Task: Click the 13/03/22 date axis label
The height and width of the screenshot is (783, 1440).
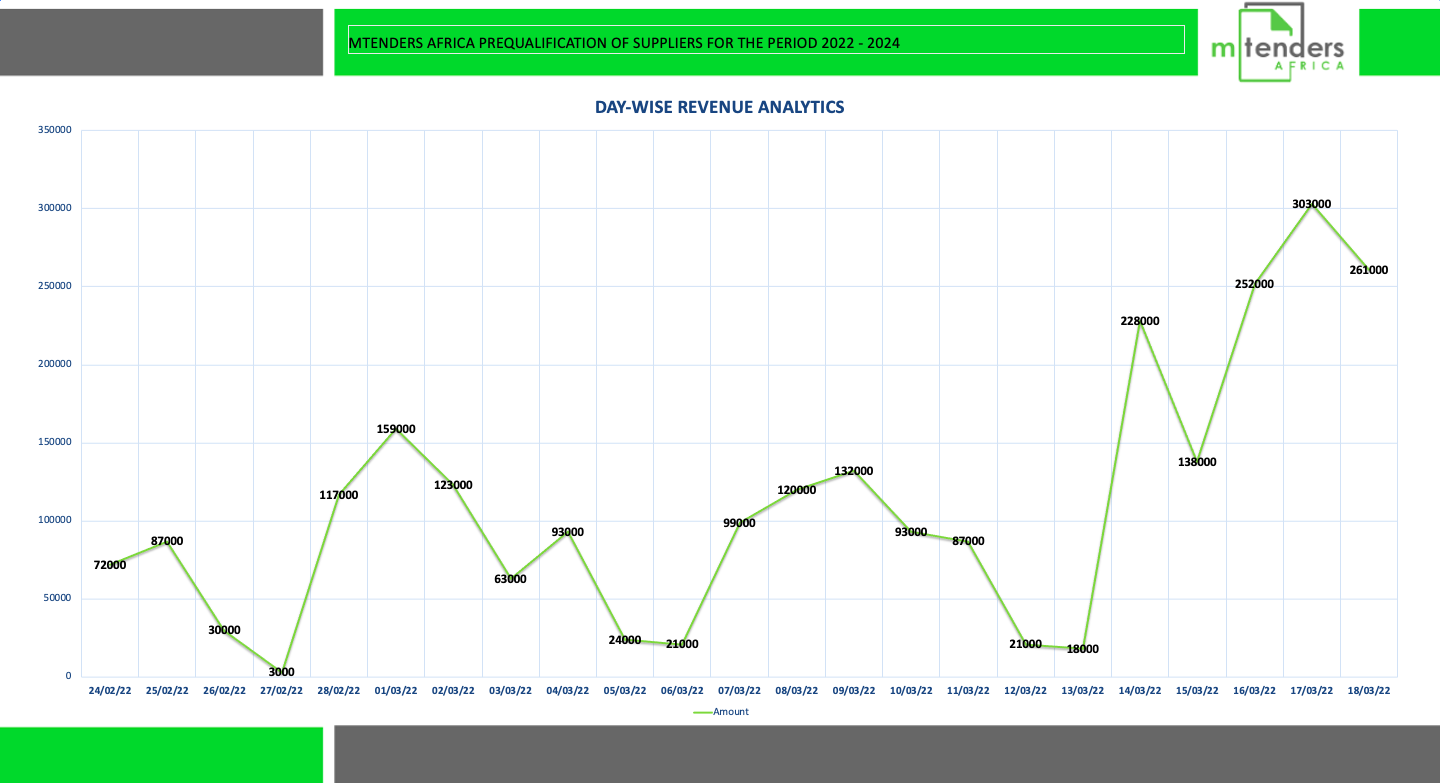Action: (x=1083, y=690)
